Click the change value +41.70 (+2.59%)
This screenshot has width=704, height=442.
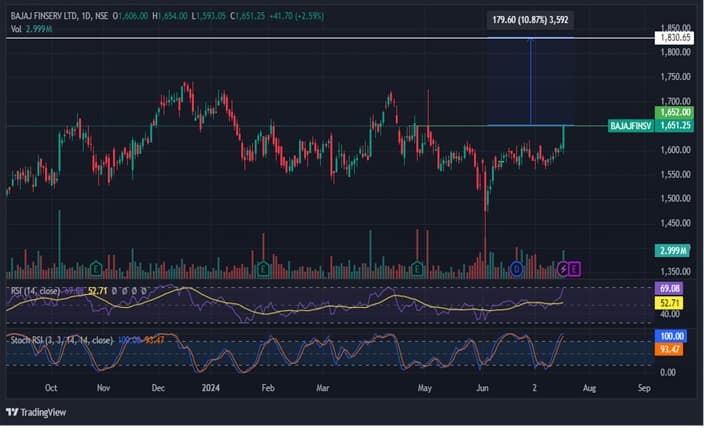click(296, 16)
